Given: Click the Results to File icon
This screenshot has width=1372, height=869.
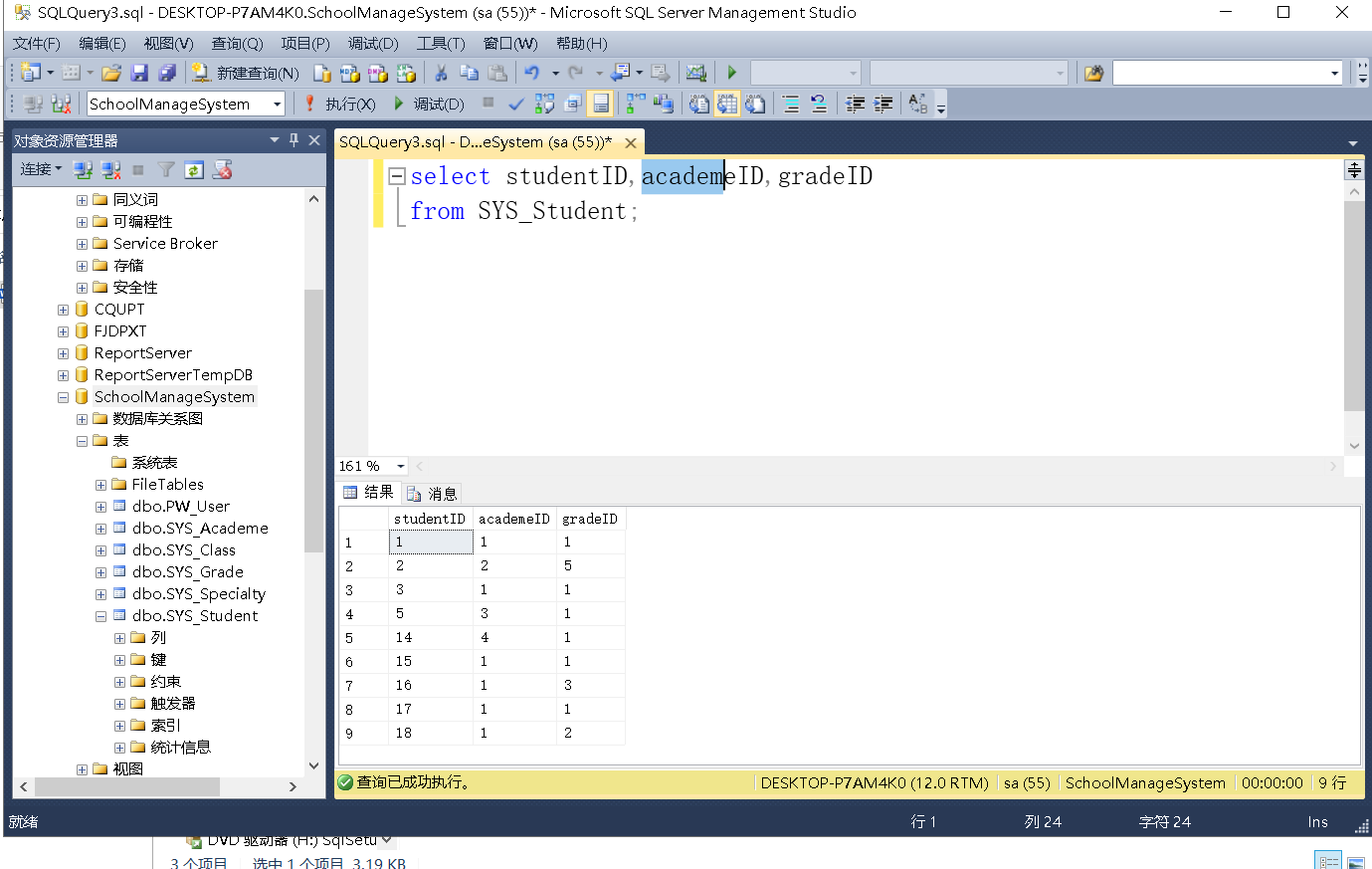Looking at the screenshot, I should pyautogui.click(x=755, y=104).
